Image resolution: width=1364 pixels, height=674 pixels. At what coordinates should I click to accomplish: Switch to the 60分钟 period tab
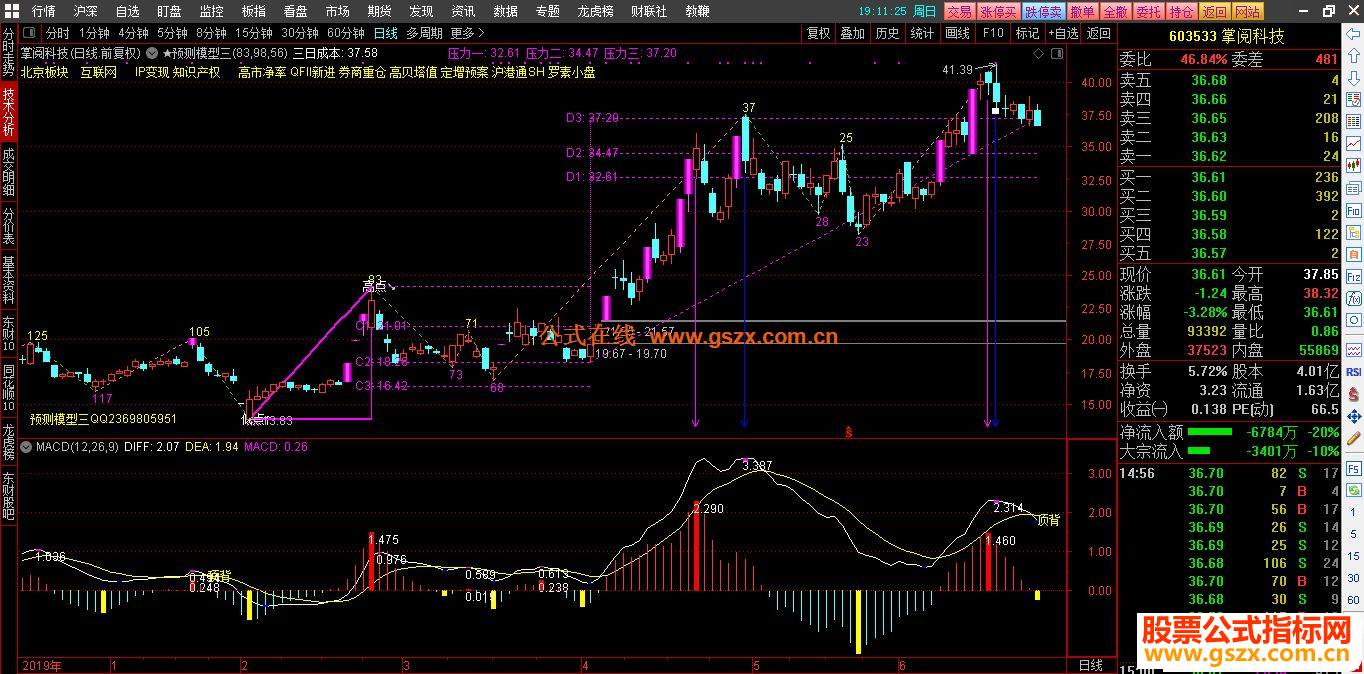[x=346, y=33]
